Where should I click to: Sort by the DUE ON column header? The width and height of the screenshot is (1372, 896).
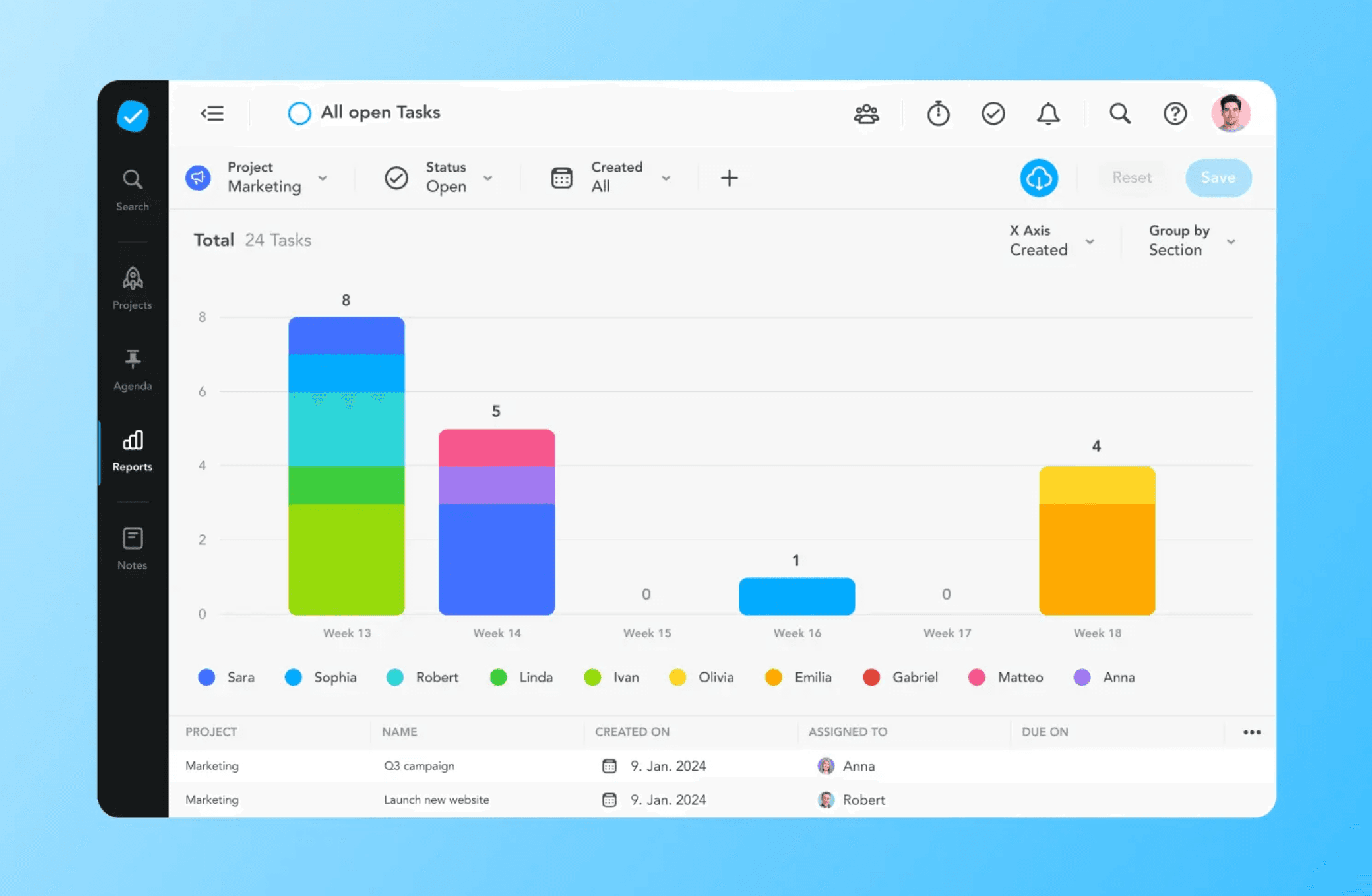click(x=1045, y=732)
